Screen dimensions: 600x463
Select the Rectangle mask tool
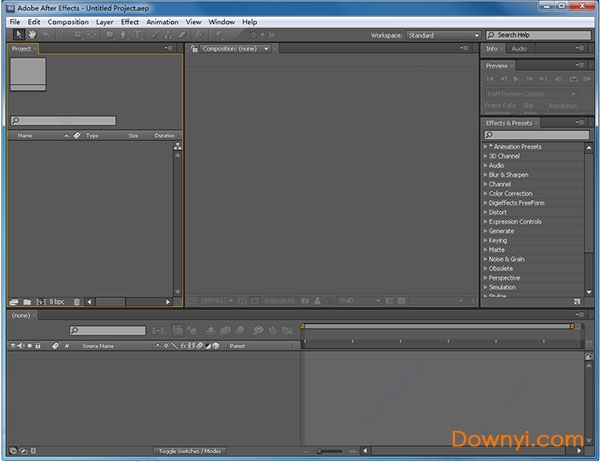109,35
